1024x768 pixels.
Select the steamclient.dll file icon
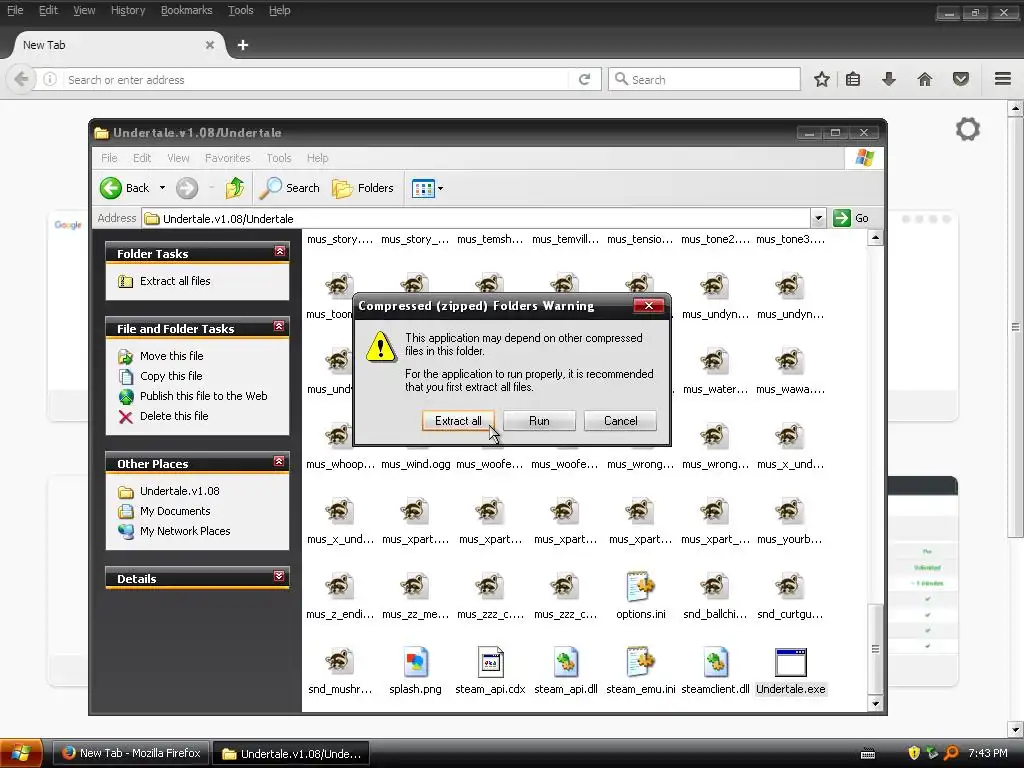(x=715, y=662)
